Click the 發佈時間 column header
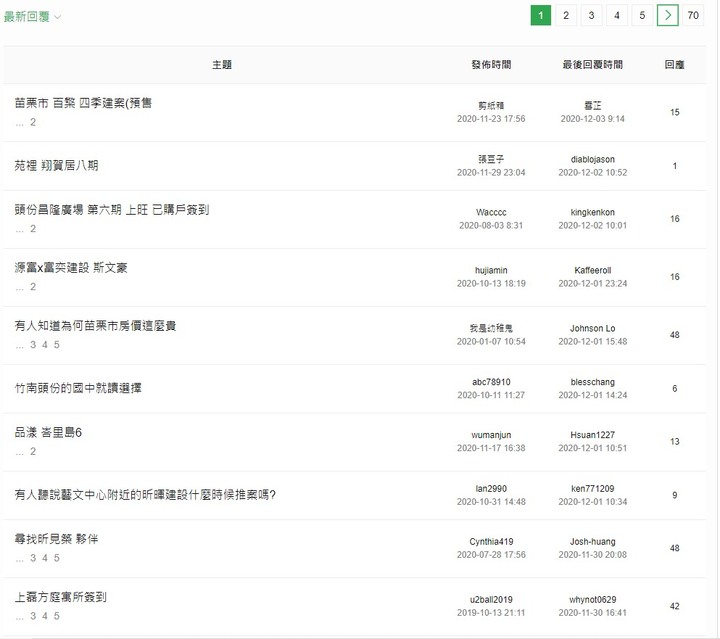This screenshot has width=720, height=639. [491, 65]
